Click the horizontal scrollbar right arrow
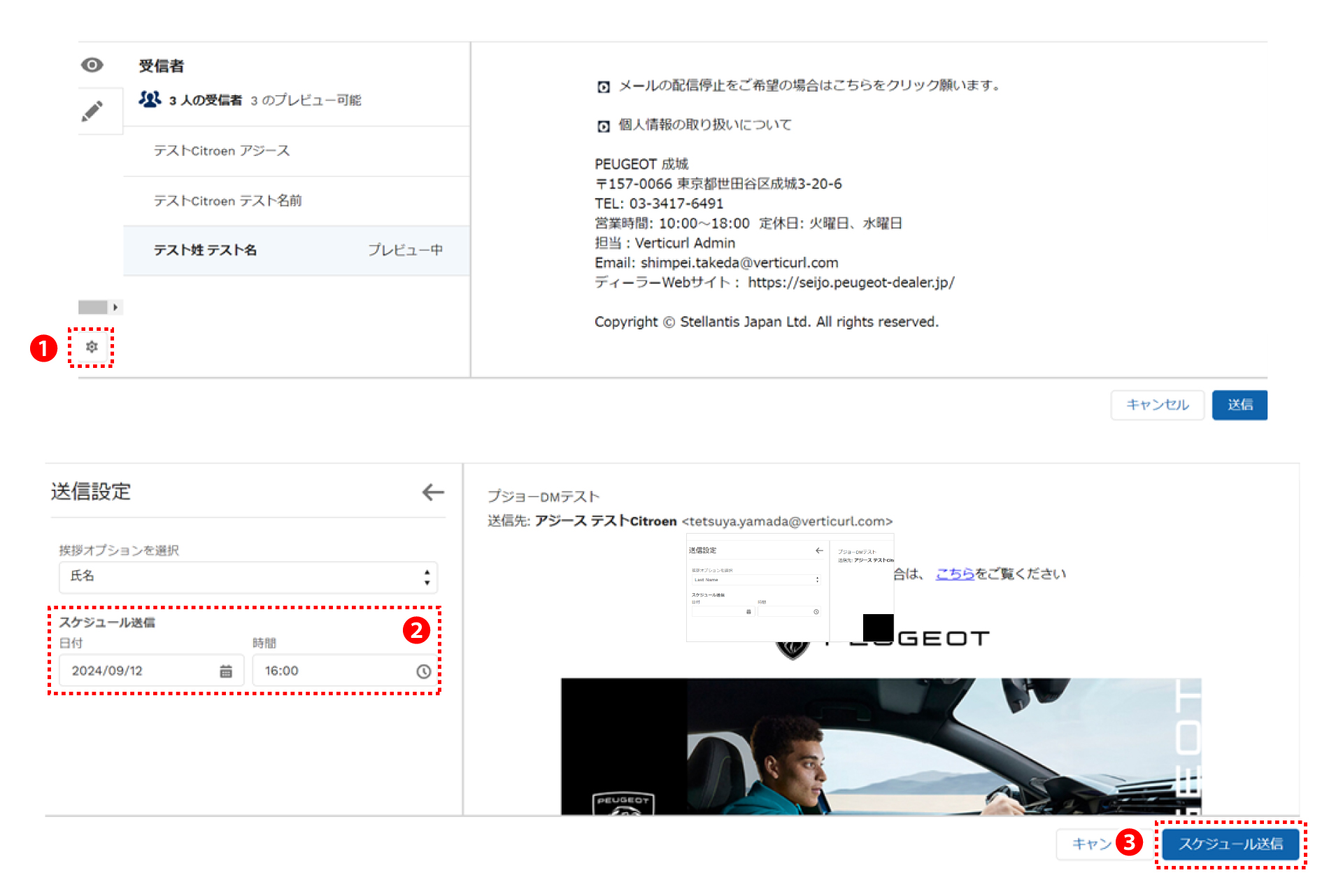This screenshot has height=896, width=1343. (115, 307)
